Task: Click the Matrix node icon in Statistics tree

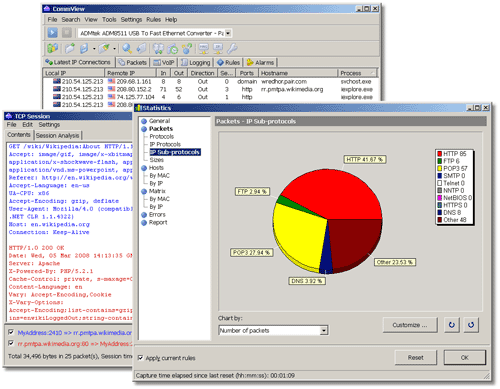Action: (x=144, y=191)
